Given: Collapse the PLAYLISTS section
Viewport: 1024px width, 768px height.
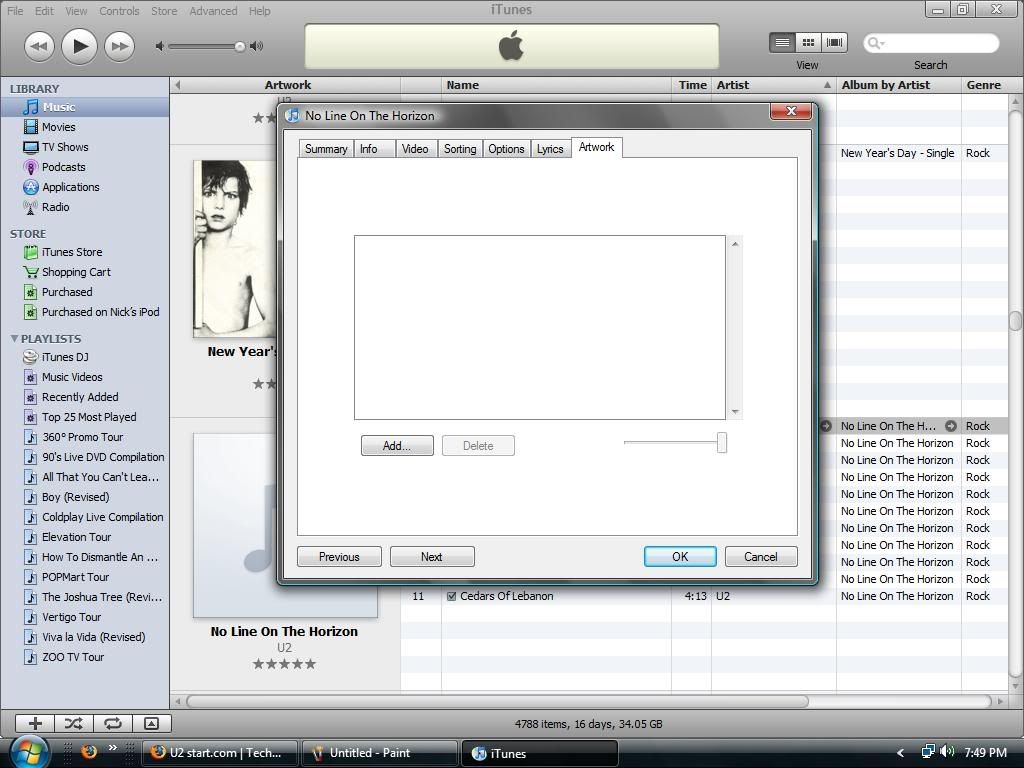Looking at the screenshot, I should [14, 338].
